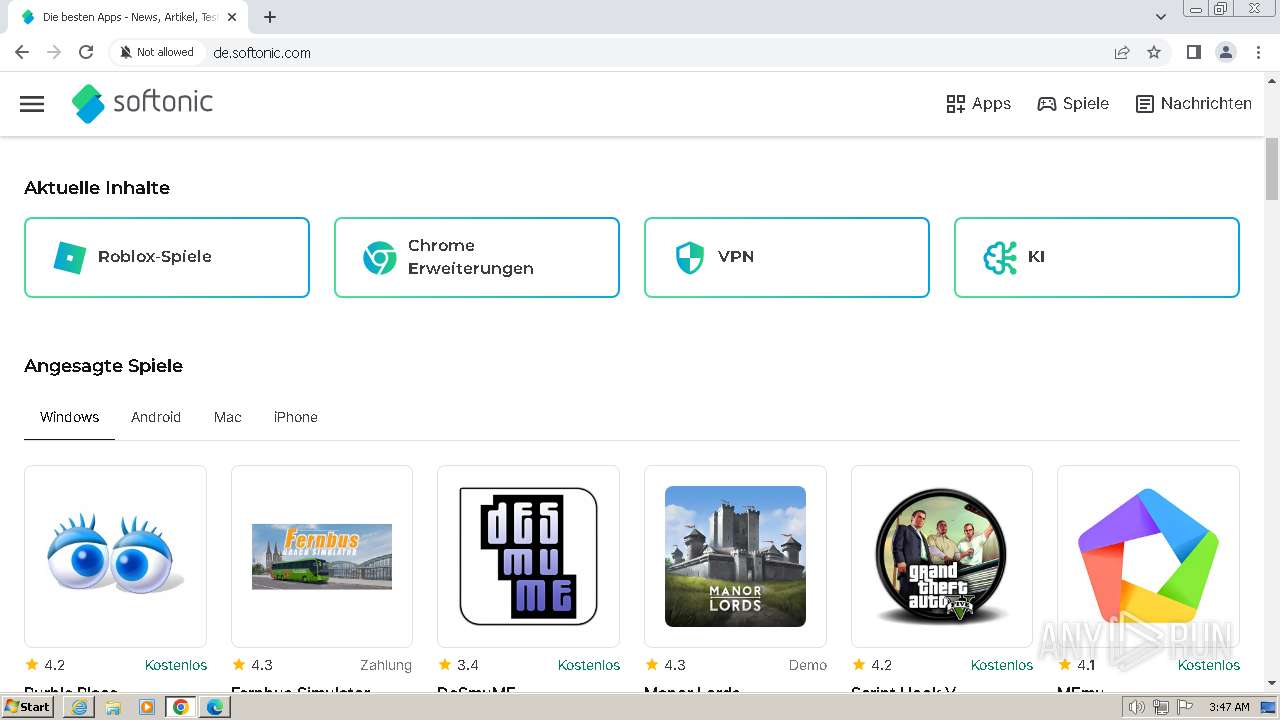Image resolution: width=1280 pixels, height=720 pixels.
Task: Switch to the iPhone tab
Action: pyautogui.click(x=296, y=417)
